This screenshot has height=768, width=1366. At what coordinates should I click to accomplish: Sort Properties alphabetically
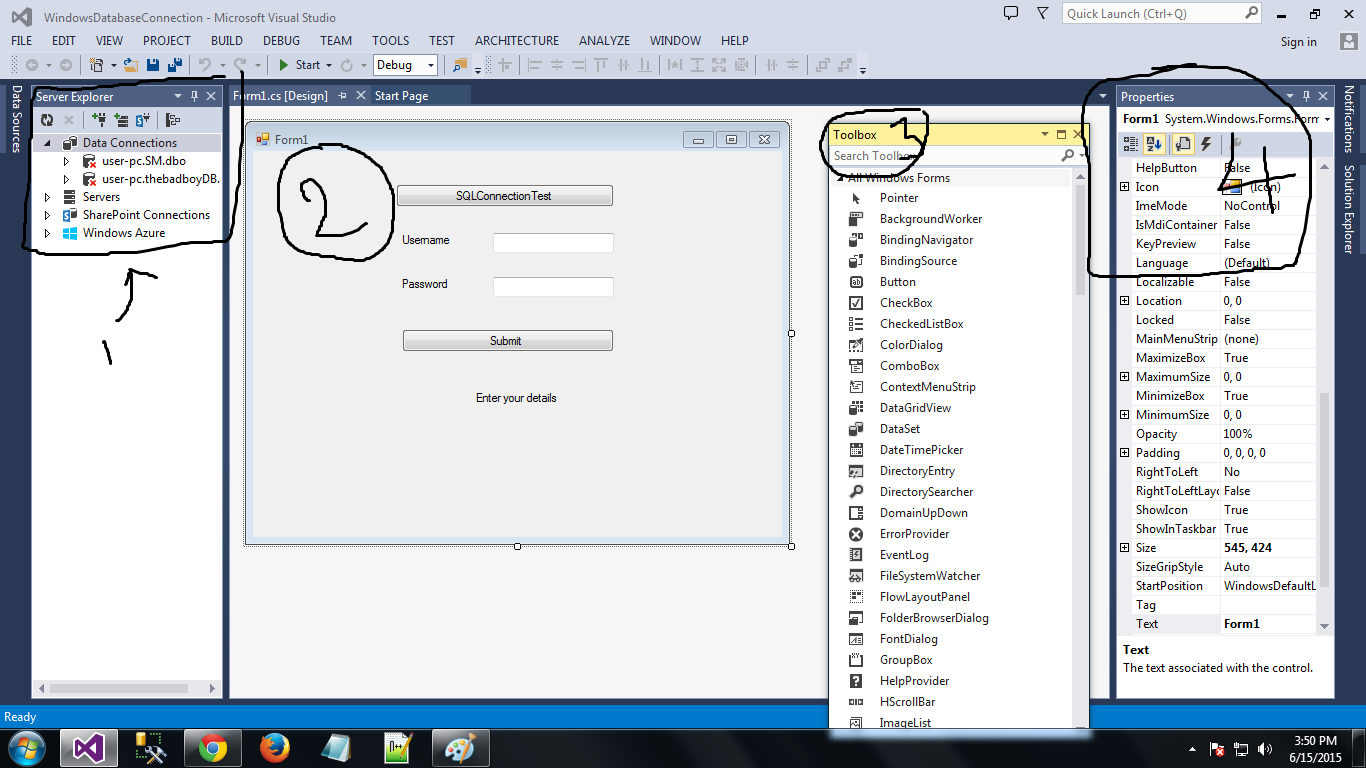(x=1153, y=144)
